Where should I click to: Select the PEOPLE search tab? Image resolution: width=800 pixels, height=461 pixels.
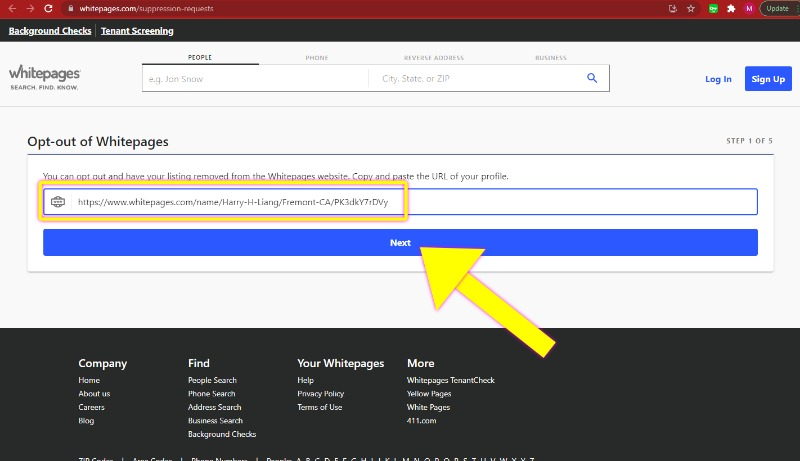(x=200, y=58)
